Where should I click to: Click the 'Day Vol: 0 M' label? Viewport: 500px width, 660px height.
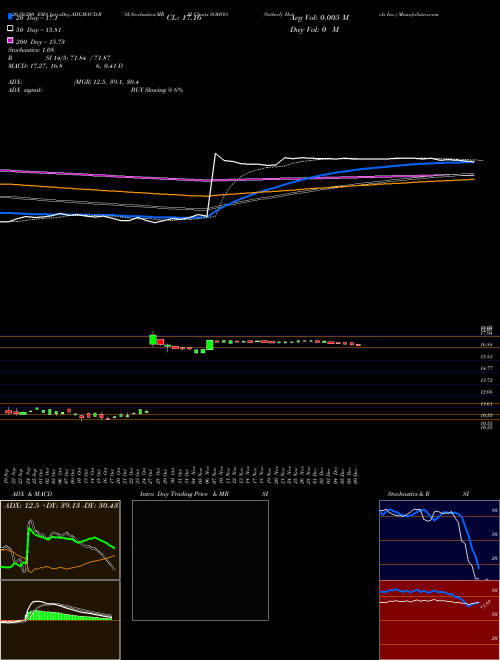pos(314,30)
